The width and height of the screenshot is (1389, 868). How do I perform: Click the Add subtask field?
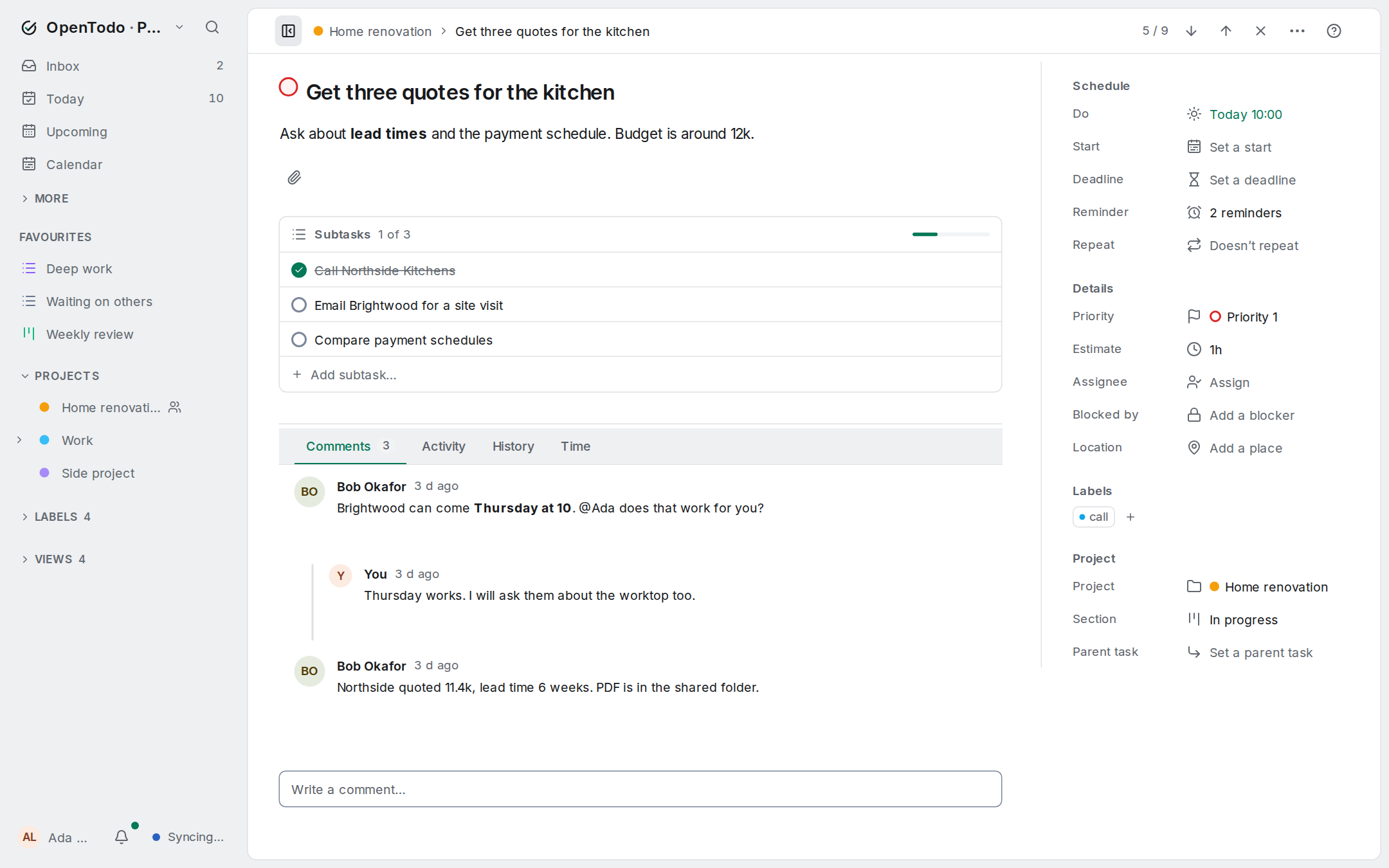640,374
